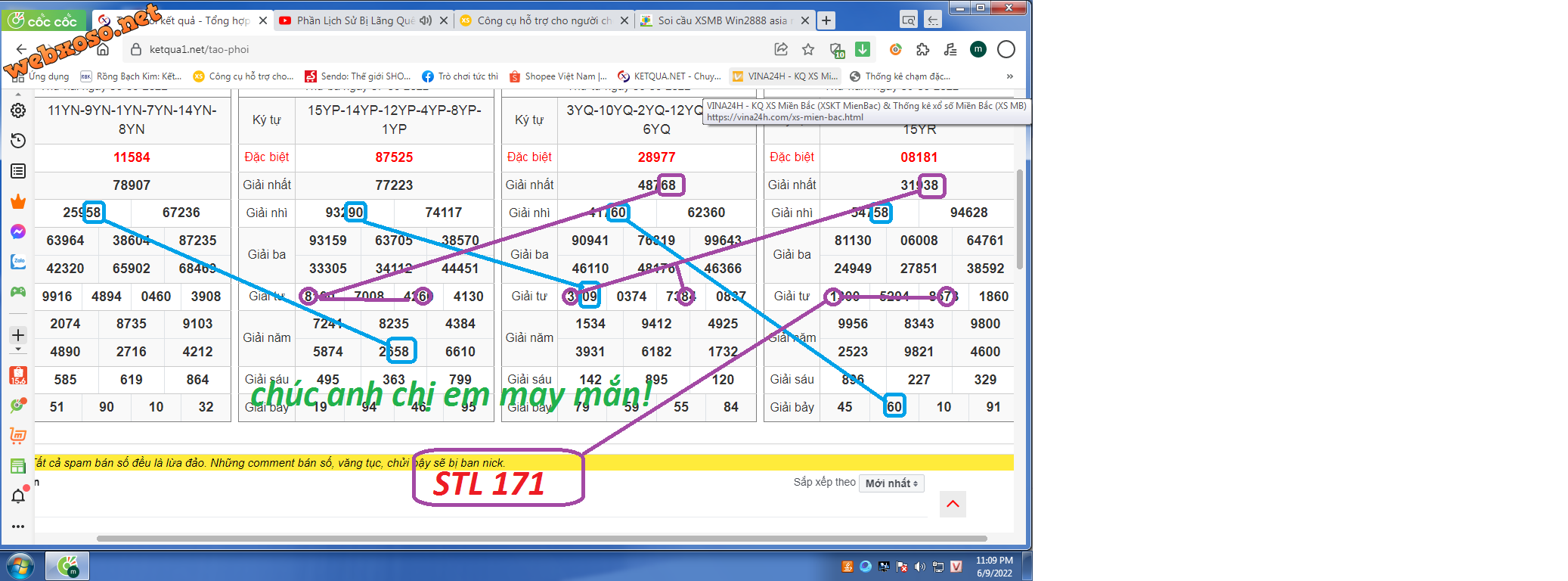Screen dimensions: 1568x581
Task: Open the orange circular extension icon
Action: coord(895,49)
